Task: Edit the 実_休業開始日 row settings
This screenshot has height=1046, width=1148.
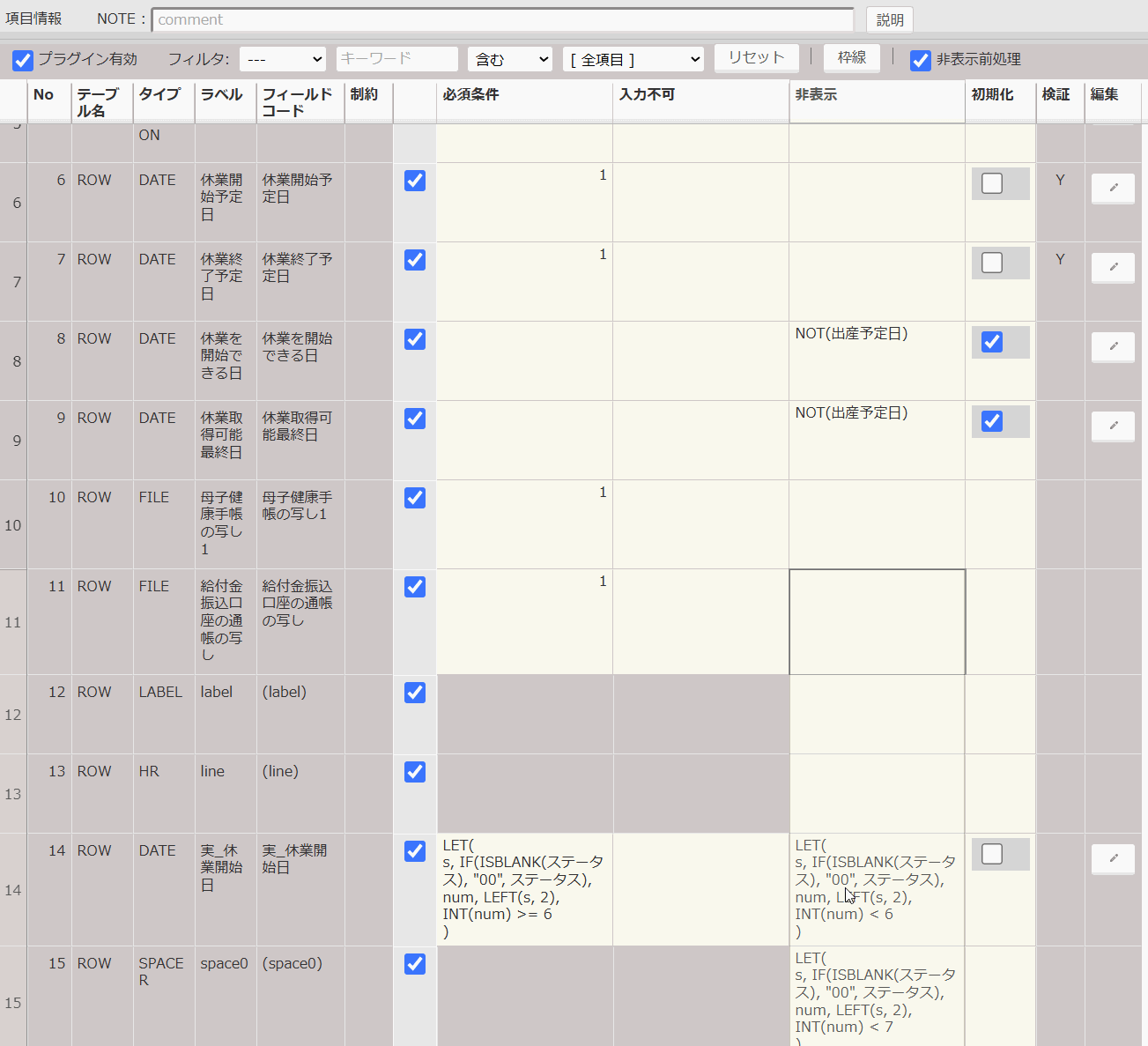Action: (x=1113, y=858)
